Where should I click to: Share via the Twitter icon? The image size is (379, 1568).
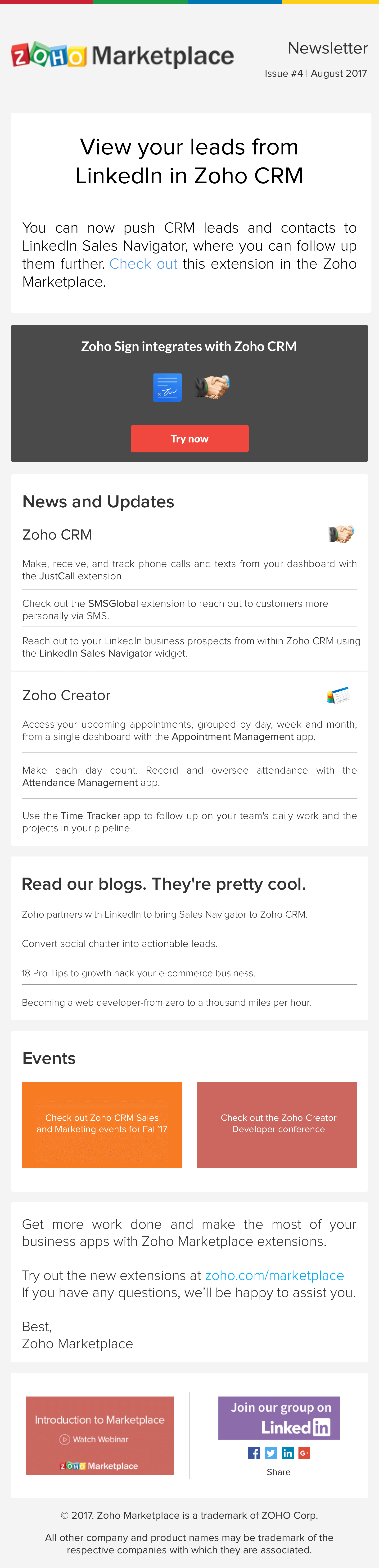tap(271, 1452)
